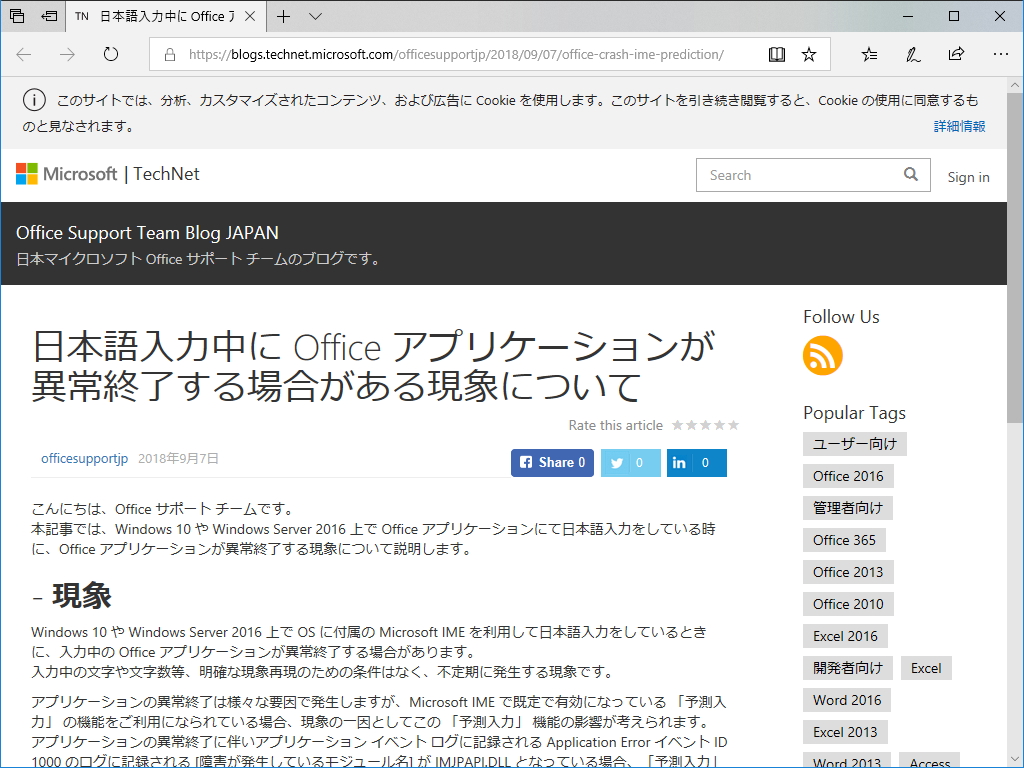Open Windows Ink notes in Edge toolbar
Viewport: 1024px width, 768px height.
912,54
